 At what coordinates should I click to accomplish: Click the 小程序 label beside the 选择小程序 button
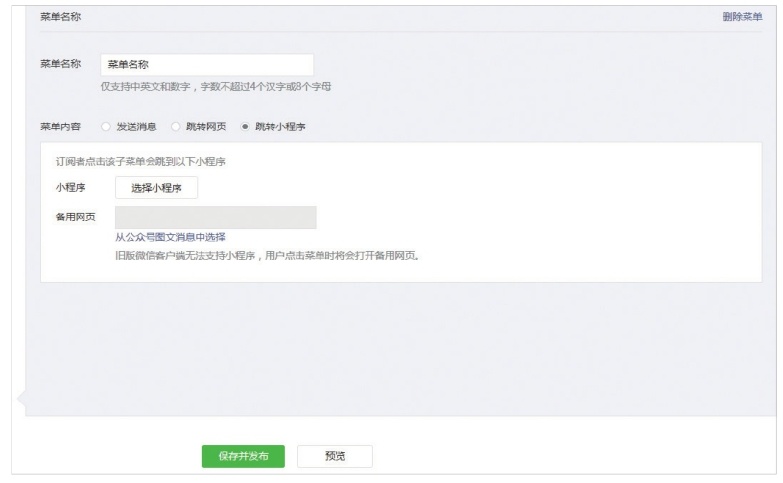[x=70, y=187]
